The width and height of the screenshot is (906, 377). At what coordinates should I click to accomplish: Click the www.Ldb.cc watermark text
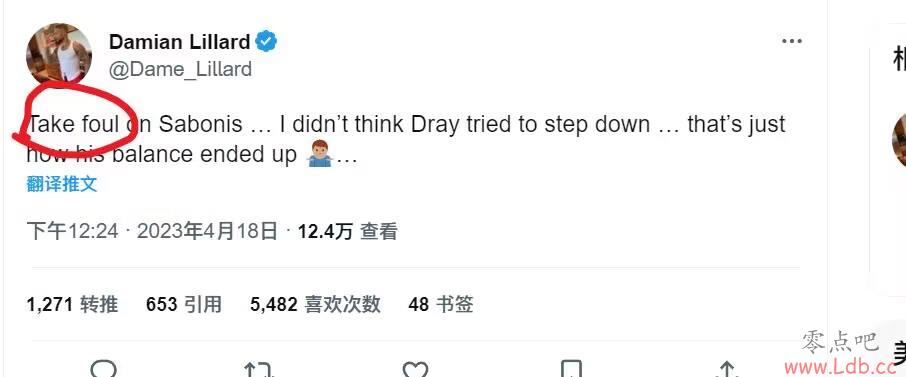point(840,367)
